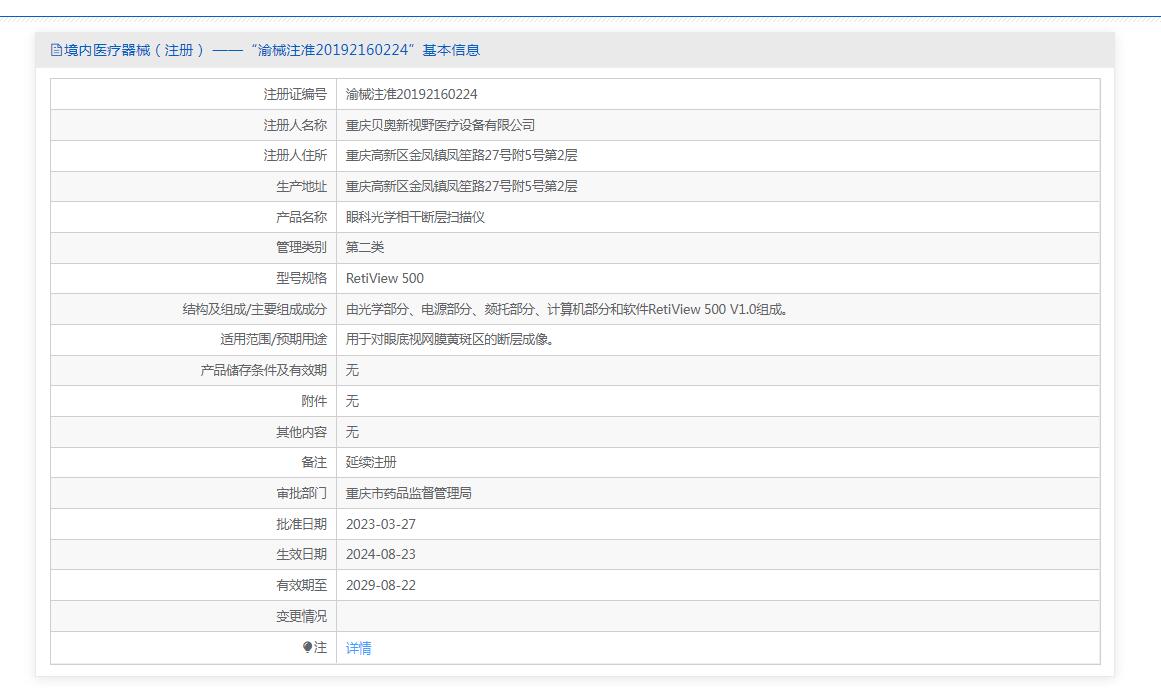Select model spec RetiView 500

click(385, 278)
